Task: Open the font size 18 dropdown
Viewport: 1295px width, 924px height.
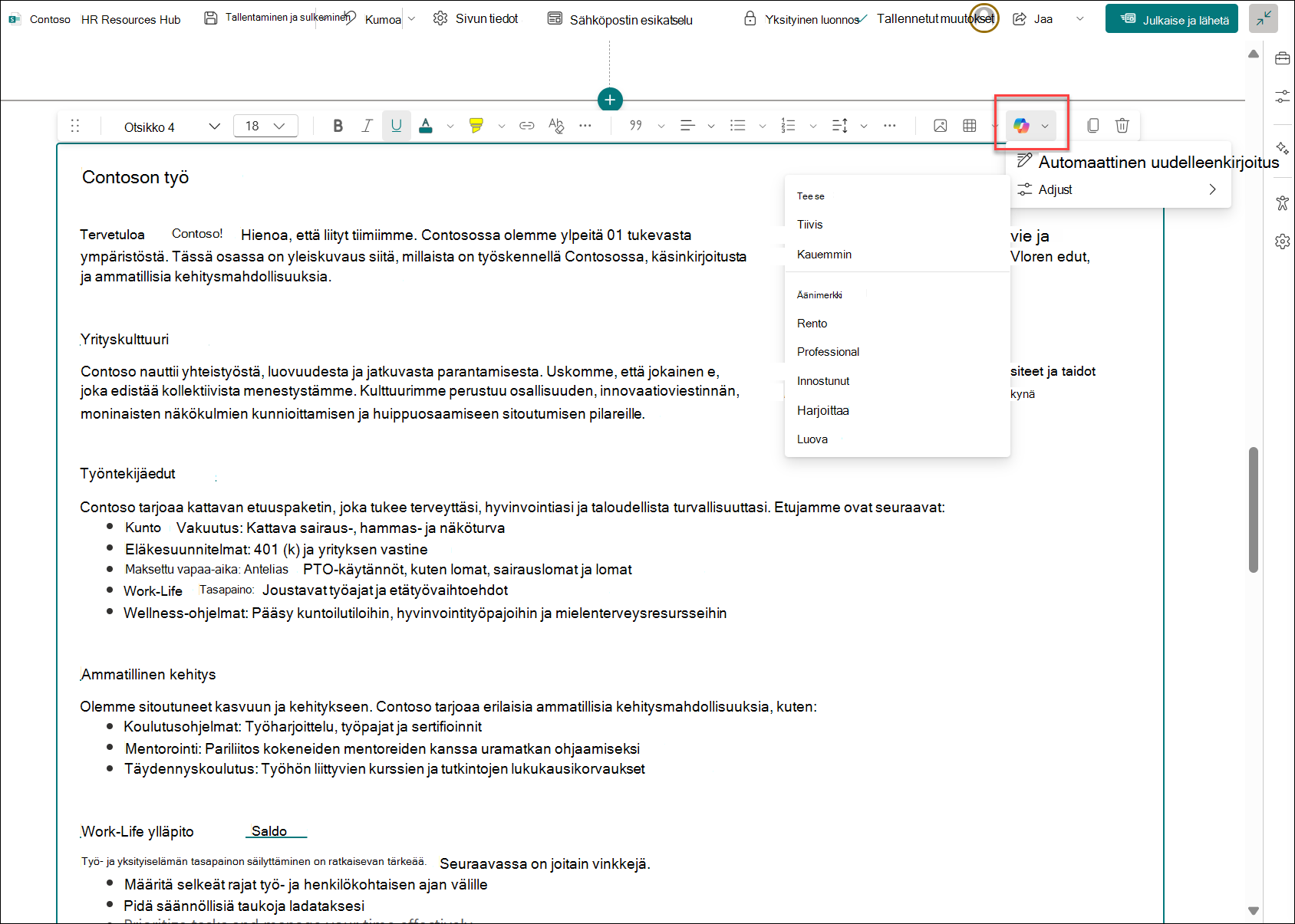Action: (x=265, y=126)
